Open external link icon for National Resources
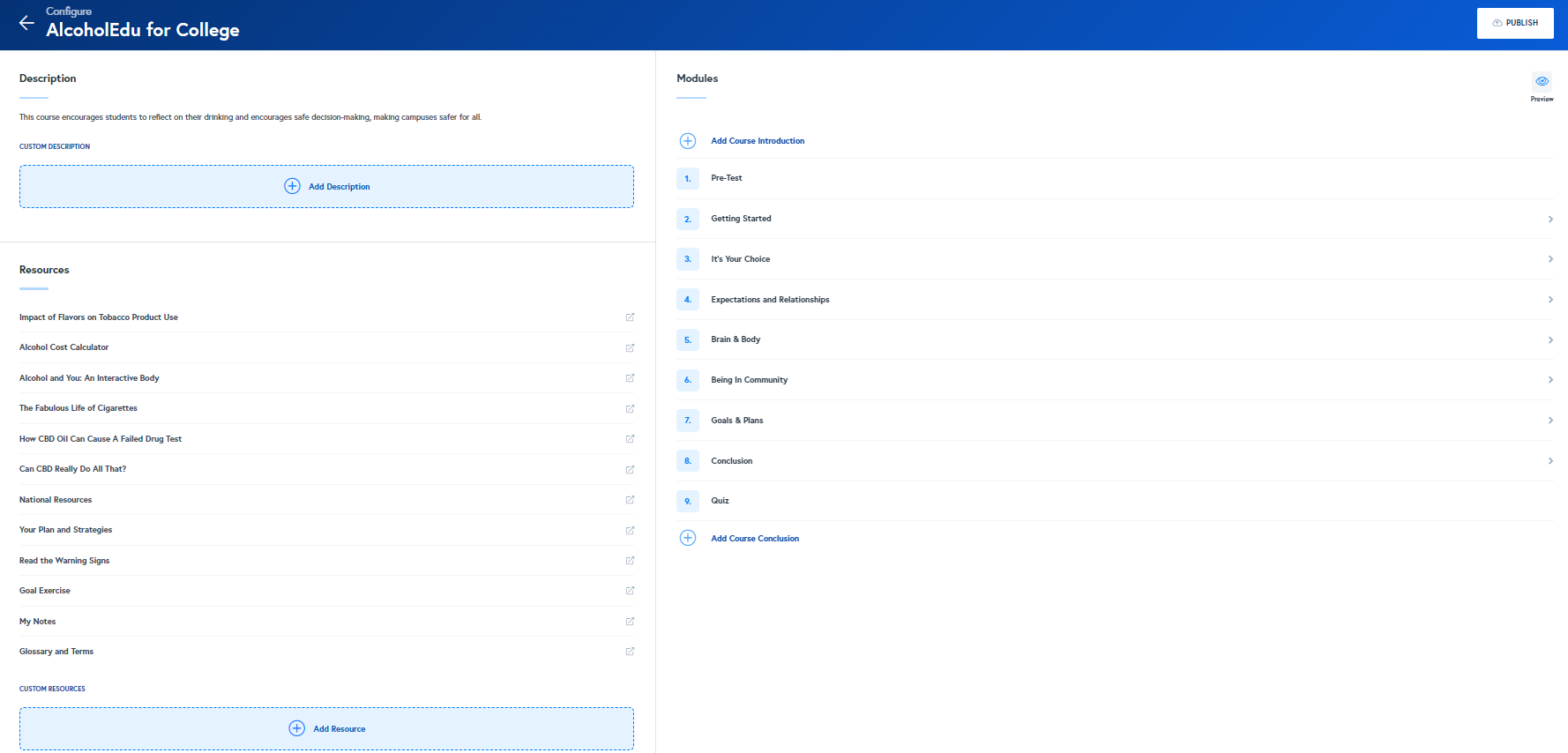Viewport: 1568px width, 753px height. pyautogui.click(x=630, y=500)
